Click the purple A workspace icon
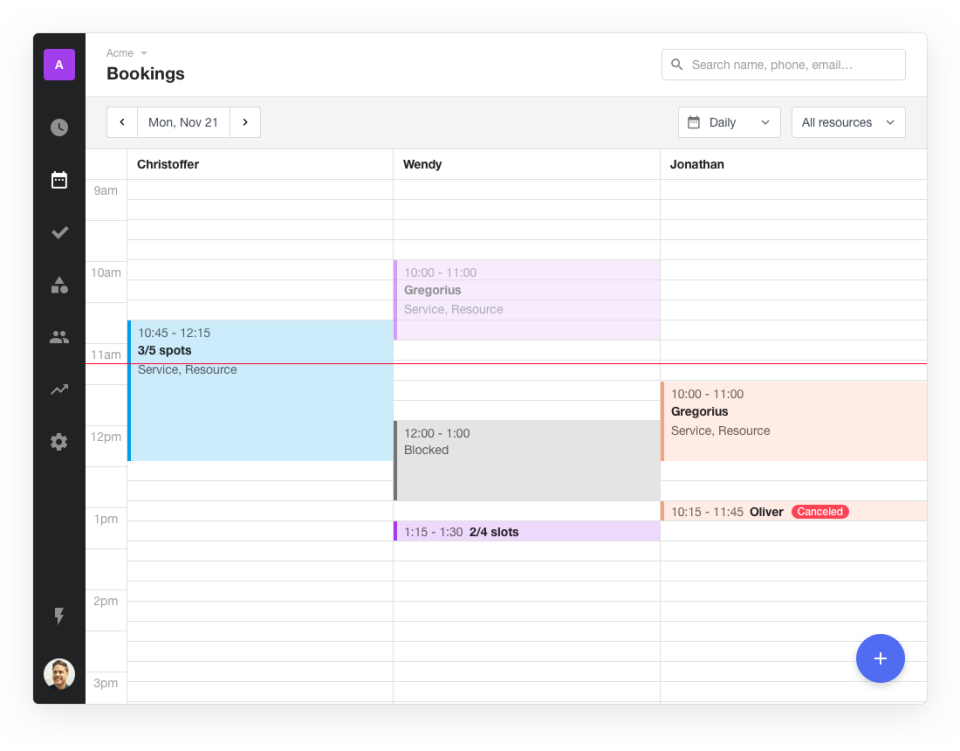960x751 pixels. click(59, 64)
